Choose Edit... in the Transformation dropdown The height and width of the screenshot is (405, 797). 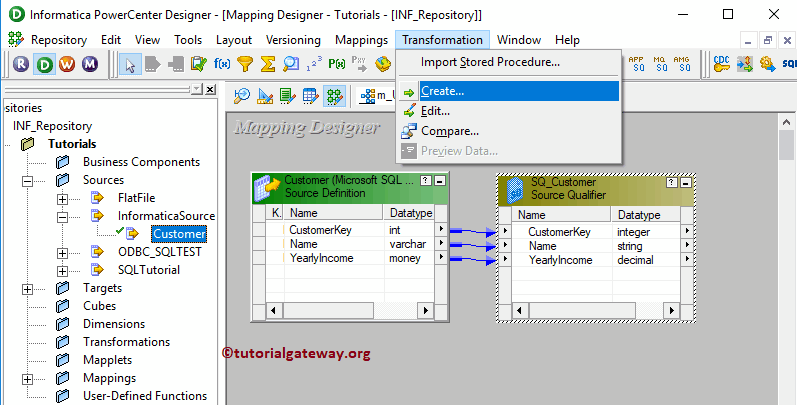tap(509, 111)
